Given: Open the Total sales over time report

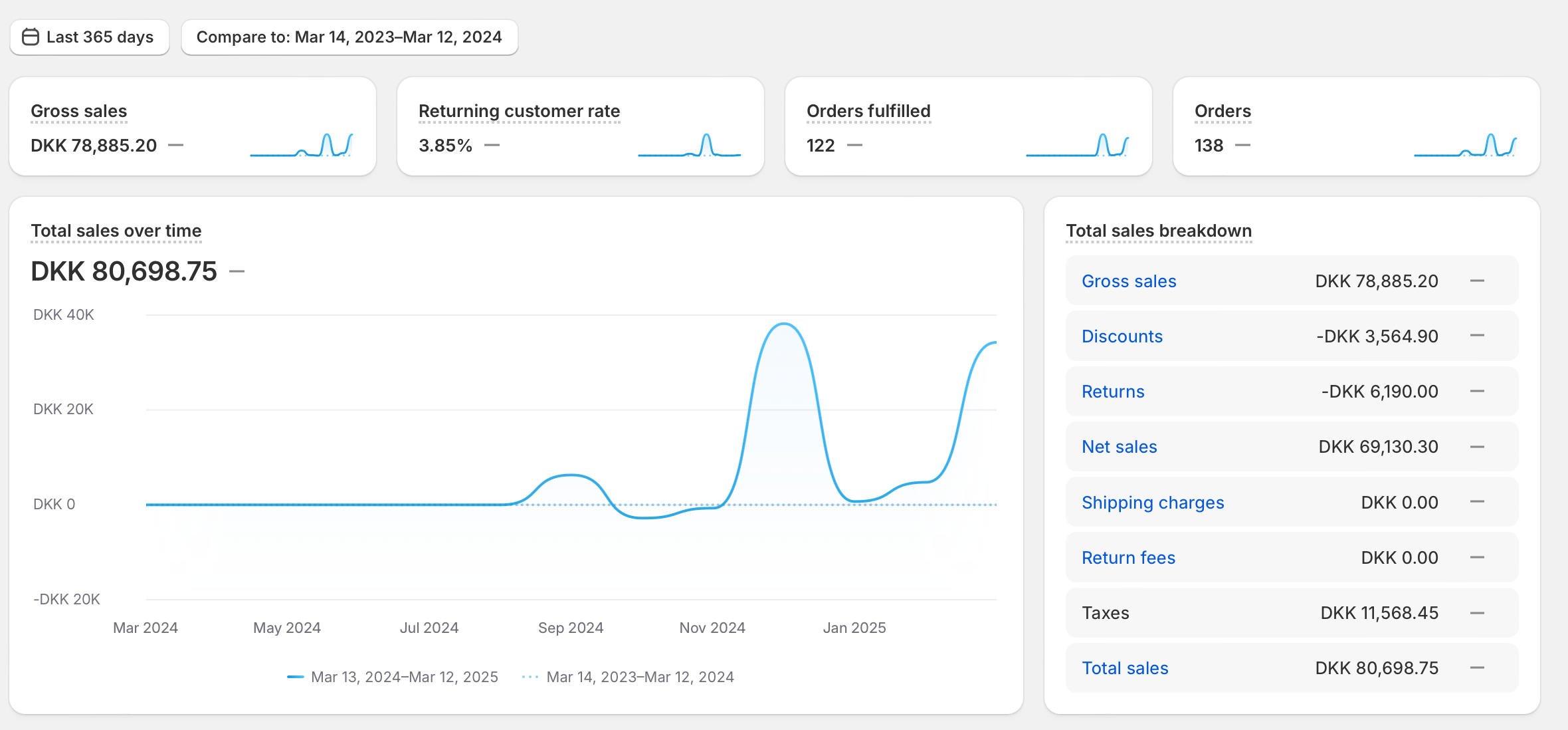Looking at the screenshot, I should click(x=116, y=231).
